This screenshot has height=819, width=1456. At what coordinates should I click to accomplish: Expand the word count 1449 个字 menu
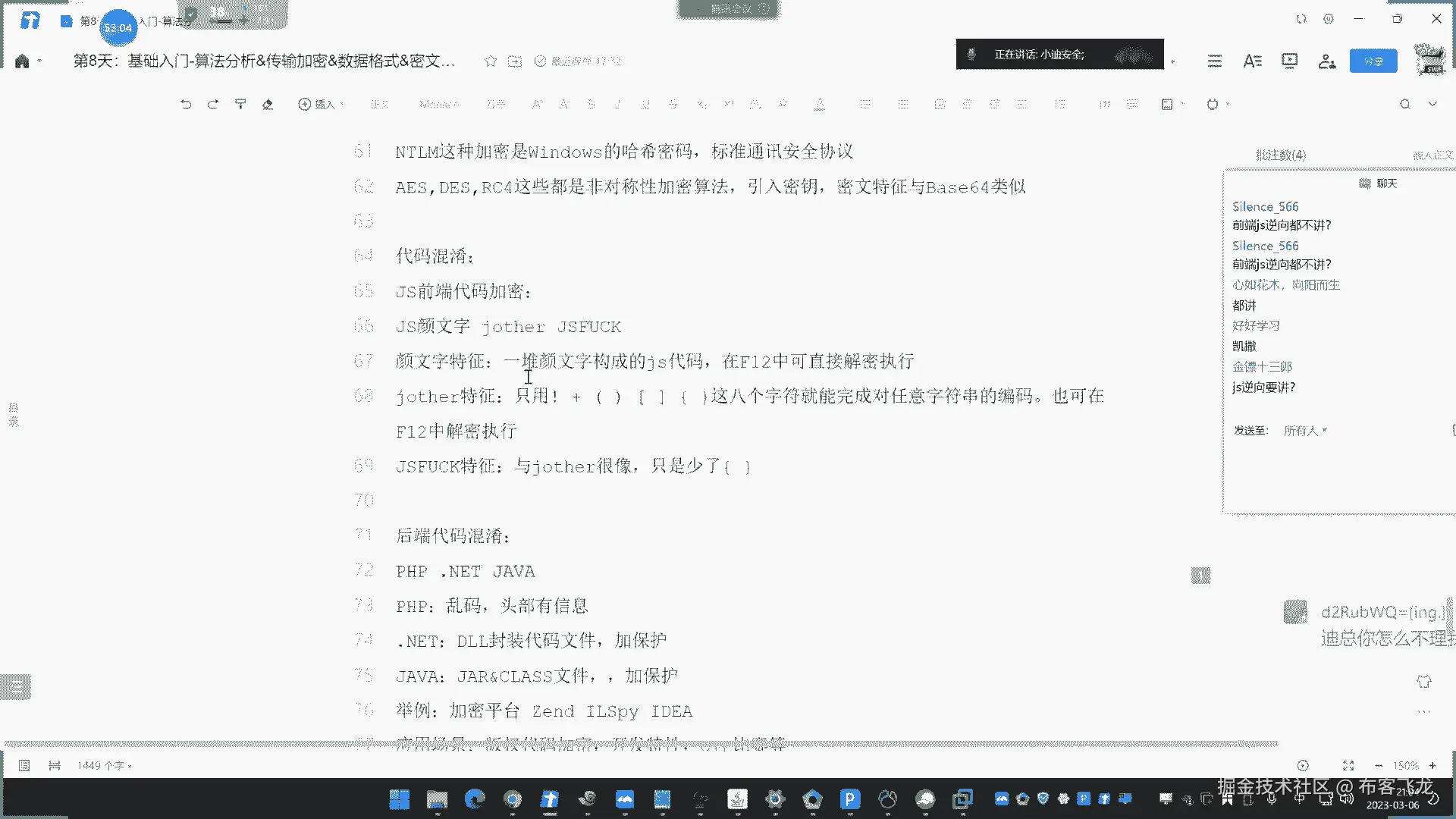click(105, 766)
